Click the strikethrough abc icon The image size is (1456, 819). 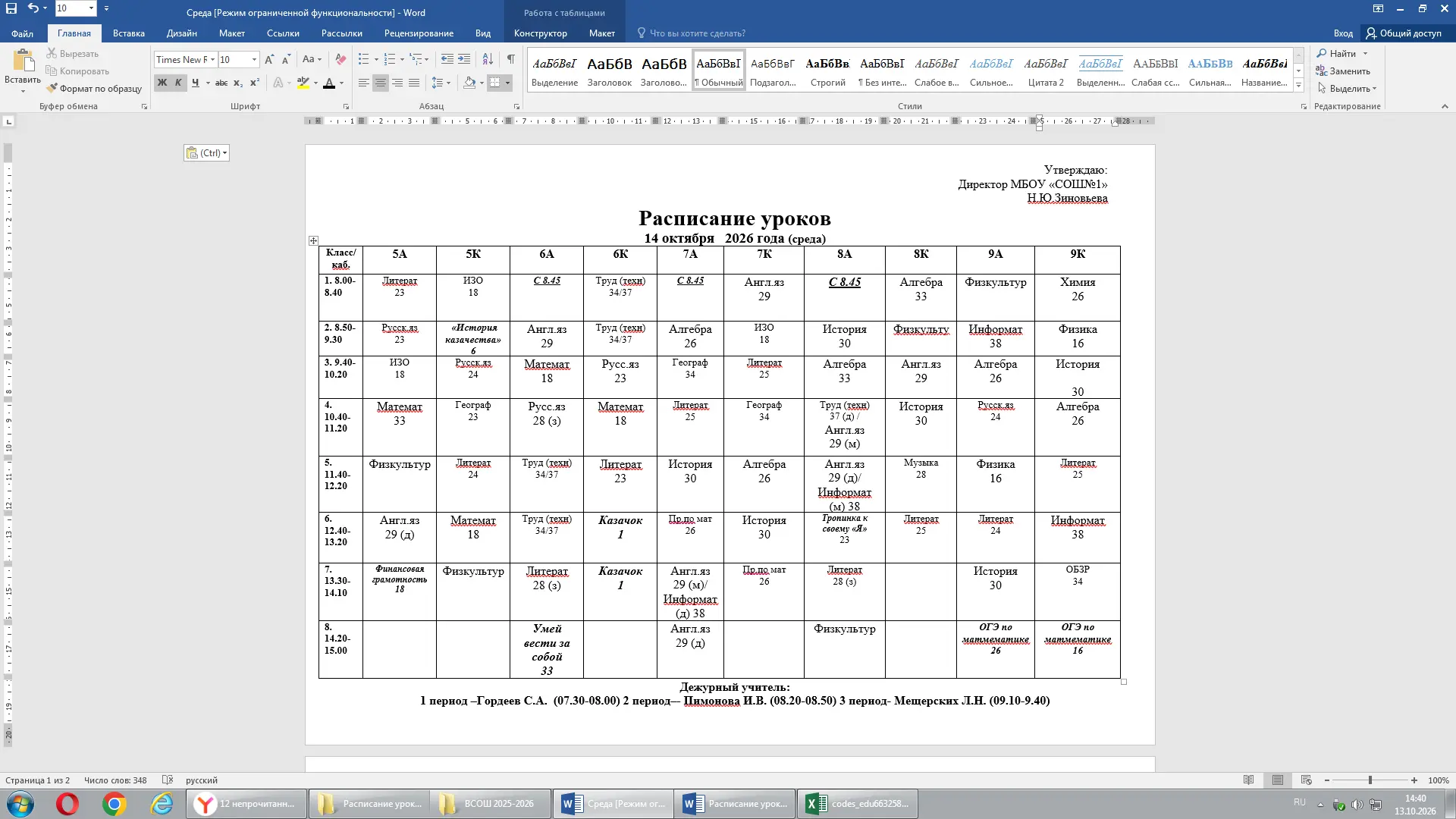(x=221, y=83)
